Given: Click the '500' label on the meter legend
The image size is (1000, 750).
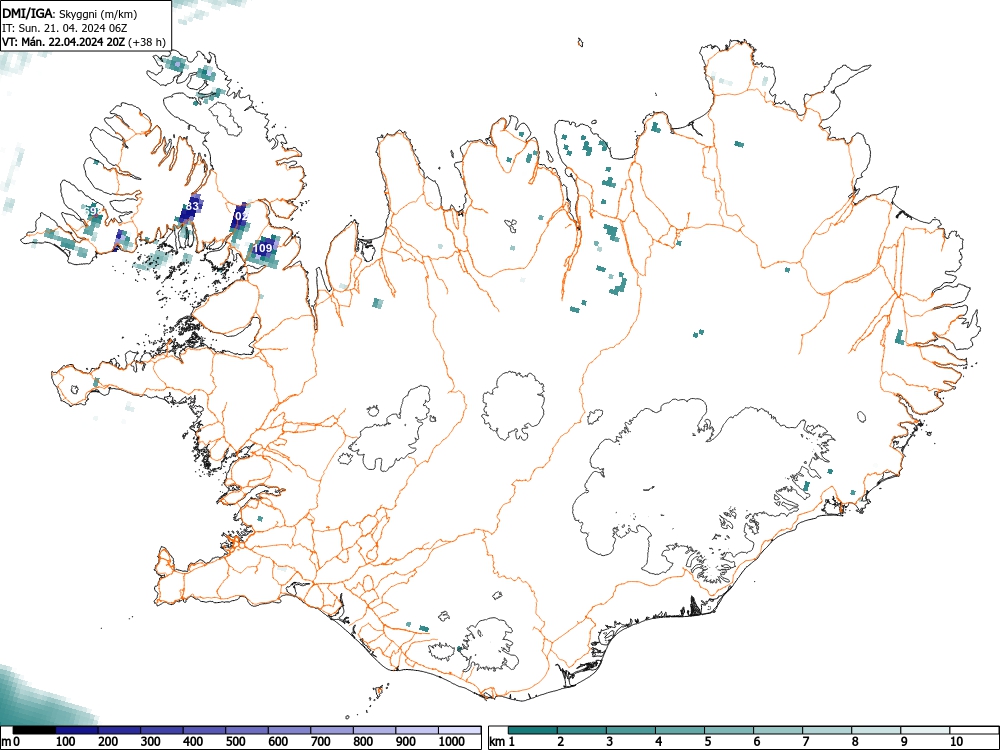Looking at the screenshot, I should tap(236, 742).
